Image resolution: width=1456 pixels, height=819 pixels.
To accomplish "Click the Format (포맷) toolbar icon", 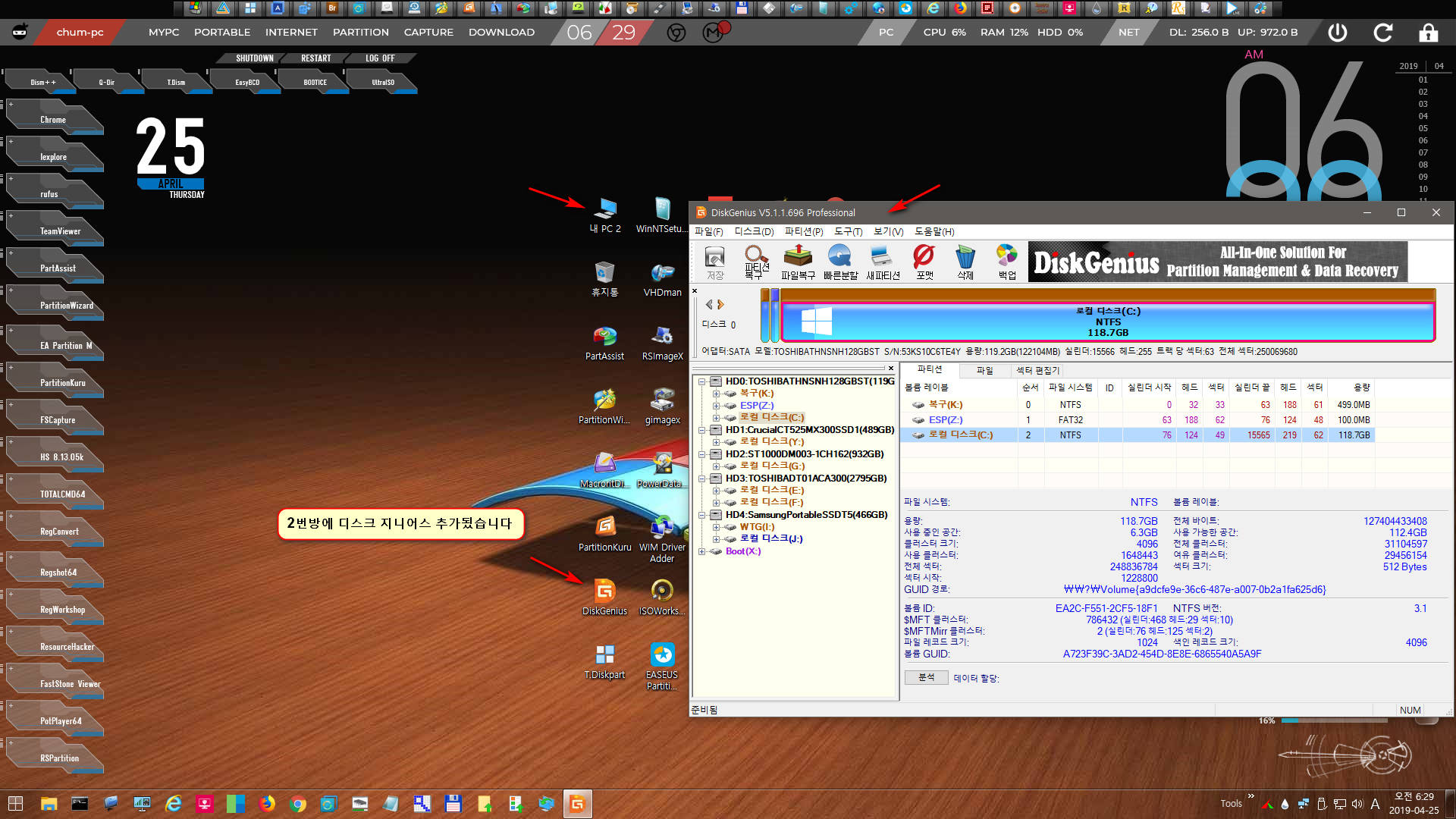I will click(x=924, y=262).
